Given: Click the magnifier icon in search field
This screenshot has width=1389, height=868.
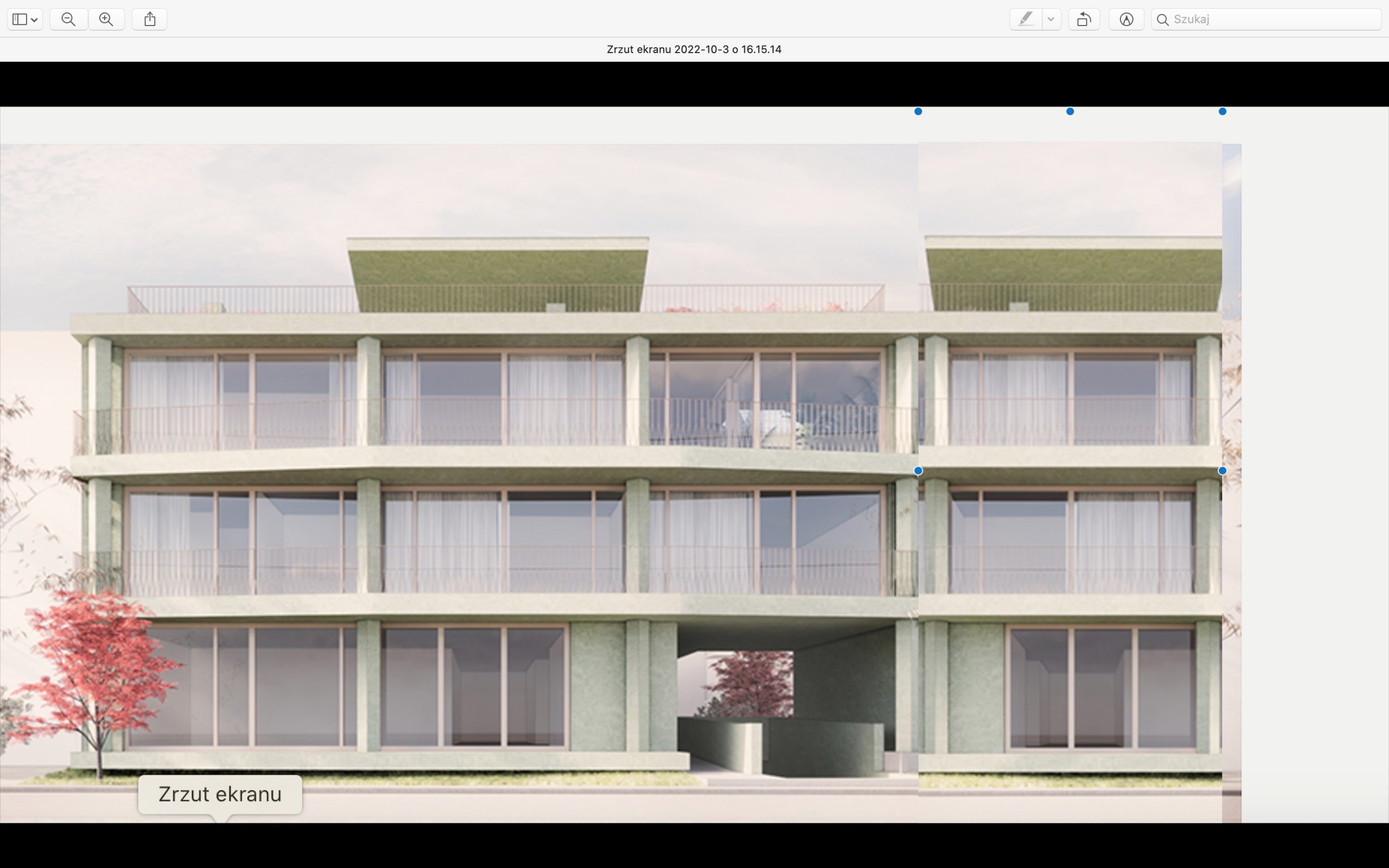Looking at the screenshot, I should 1162,20.
